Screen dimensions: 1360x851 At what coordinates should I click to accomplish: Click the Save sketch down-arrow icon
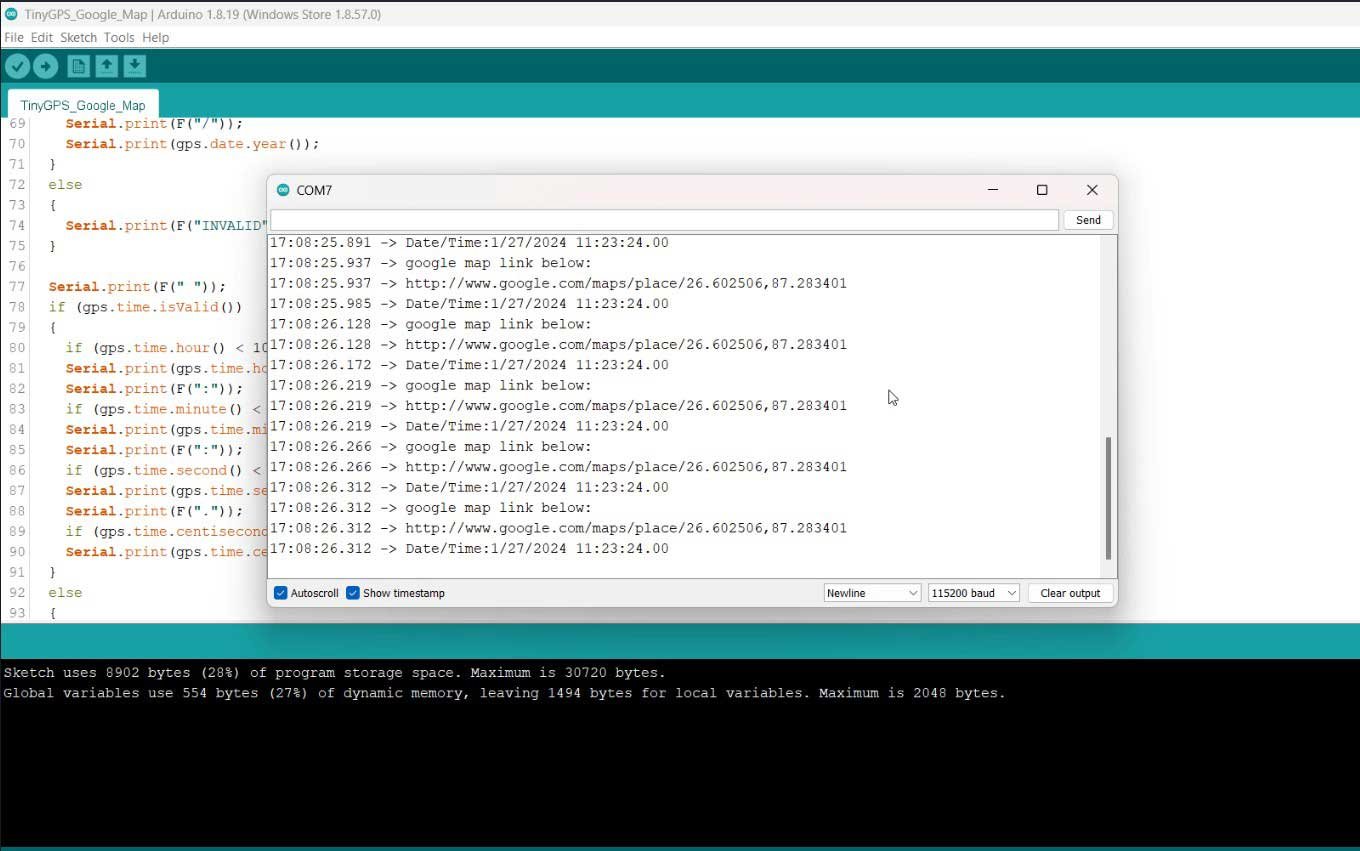click(134, 66)
